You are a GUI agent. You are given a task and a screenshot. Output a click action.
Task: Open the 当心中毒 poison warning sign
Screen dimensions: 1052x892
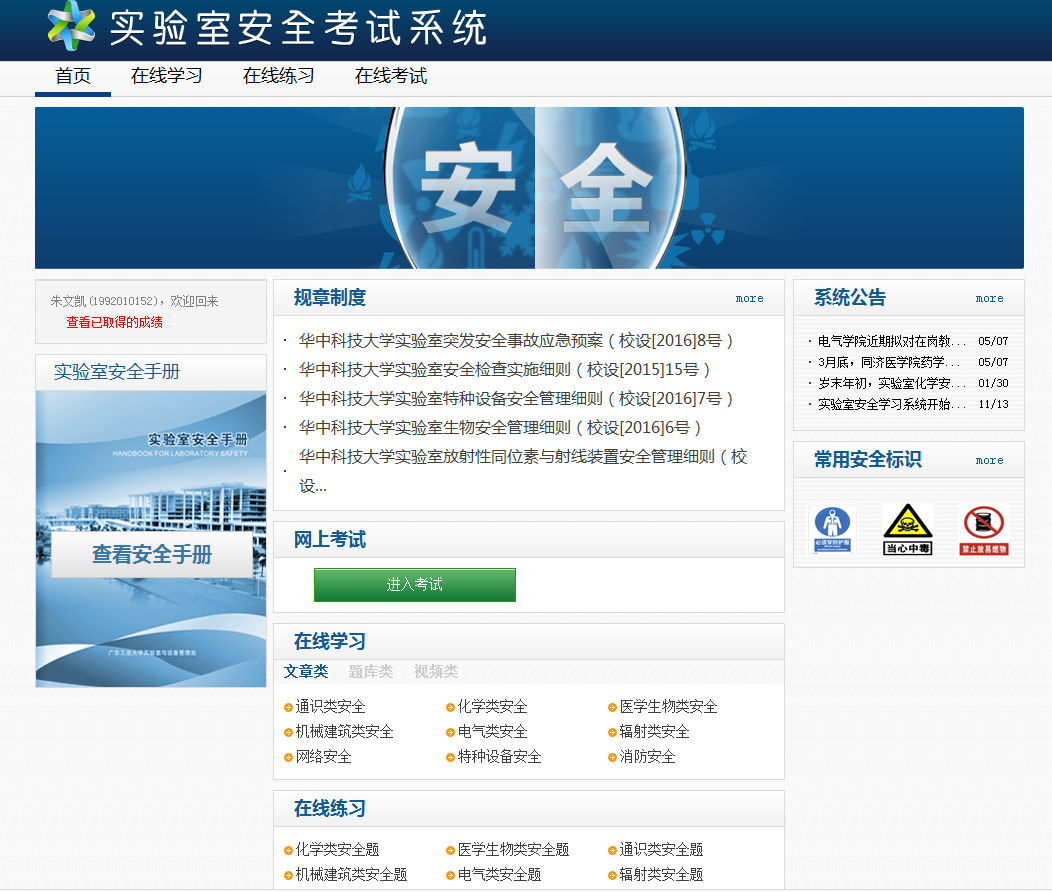pyautogui.click(x=907, y=529)
